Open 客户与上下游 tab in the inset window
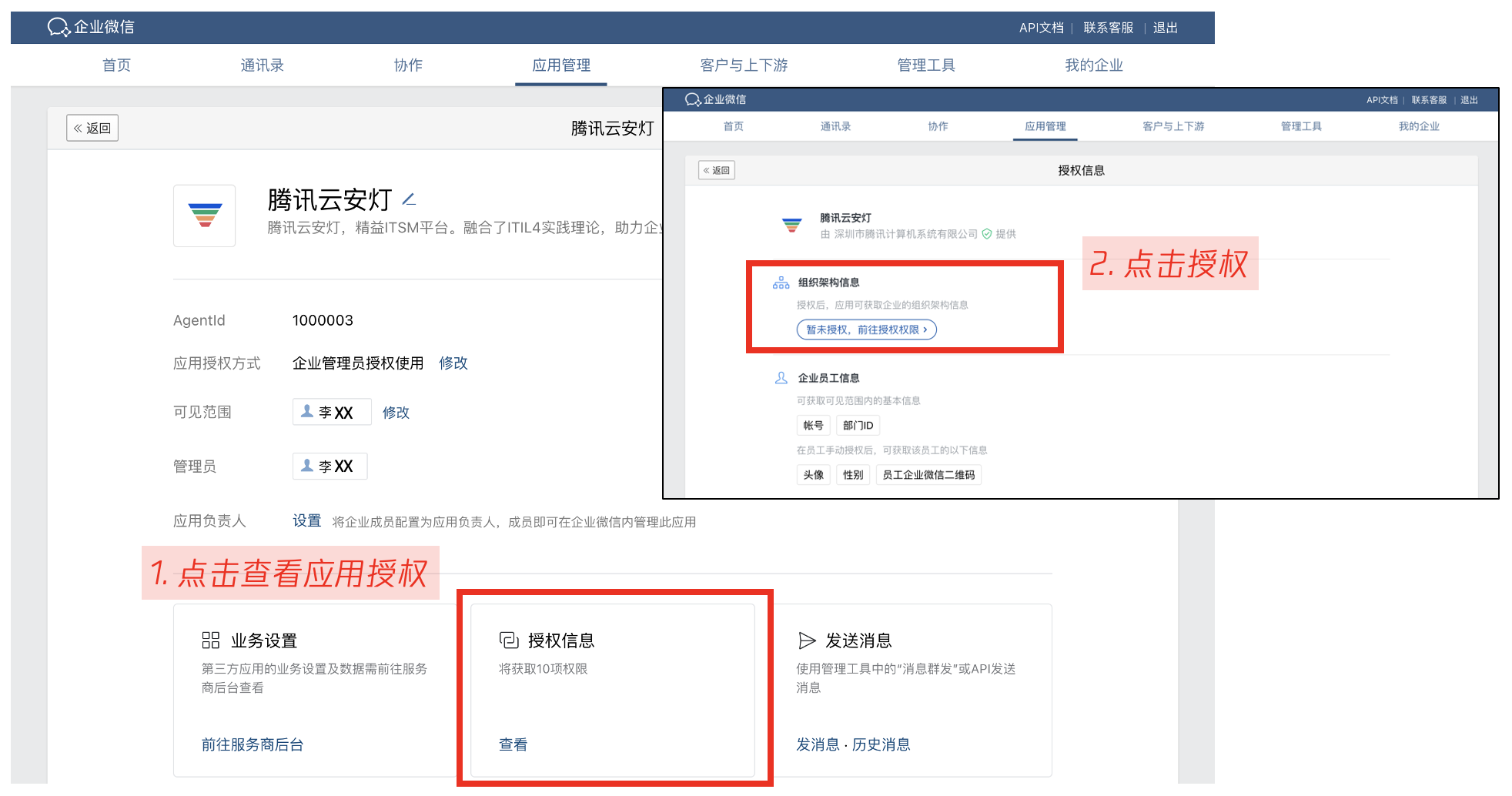Image resolution: width=1512 pixels, height=796 pixels. click(1173, 126)
